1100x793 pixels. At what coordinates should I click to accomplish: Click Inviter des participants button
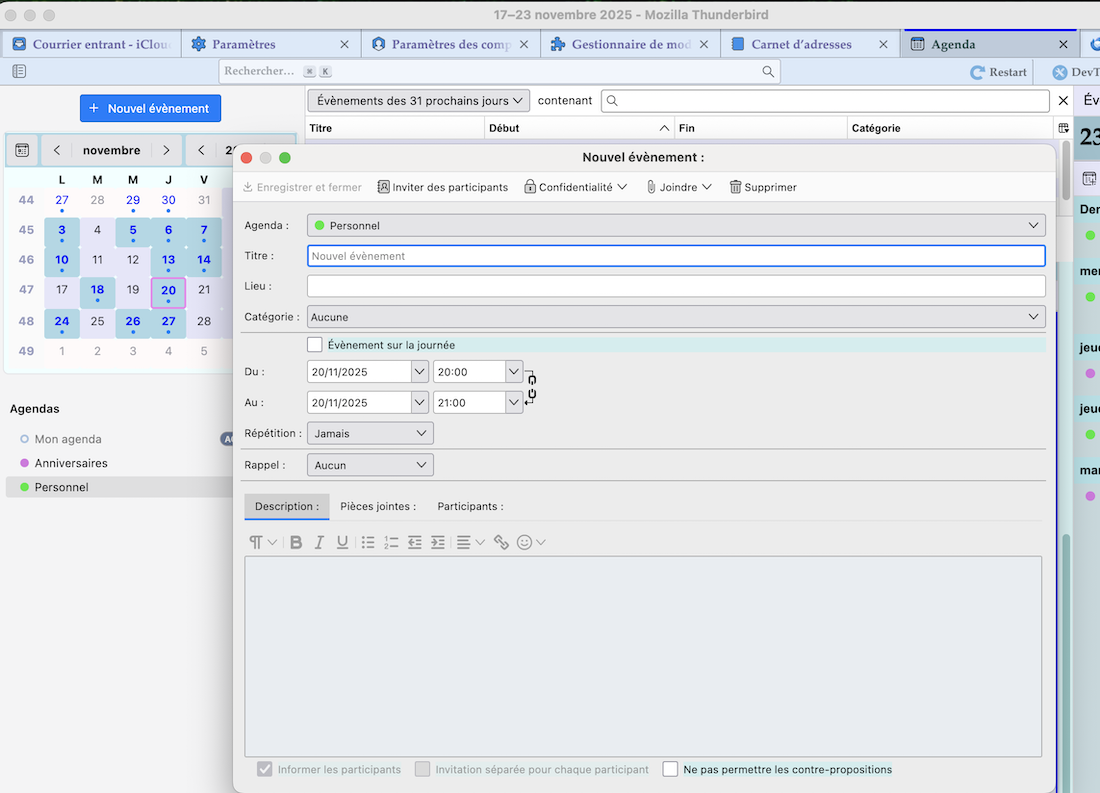click(442, 187)
